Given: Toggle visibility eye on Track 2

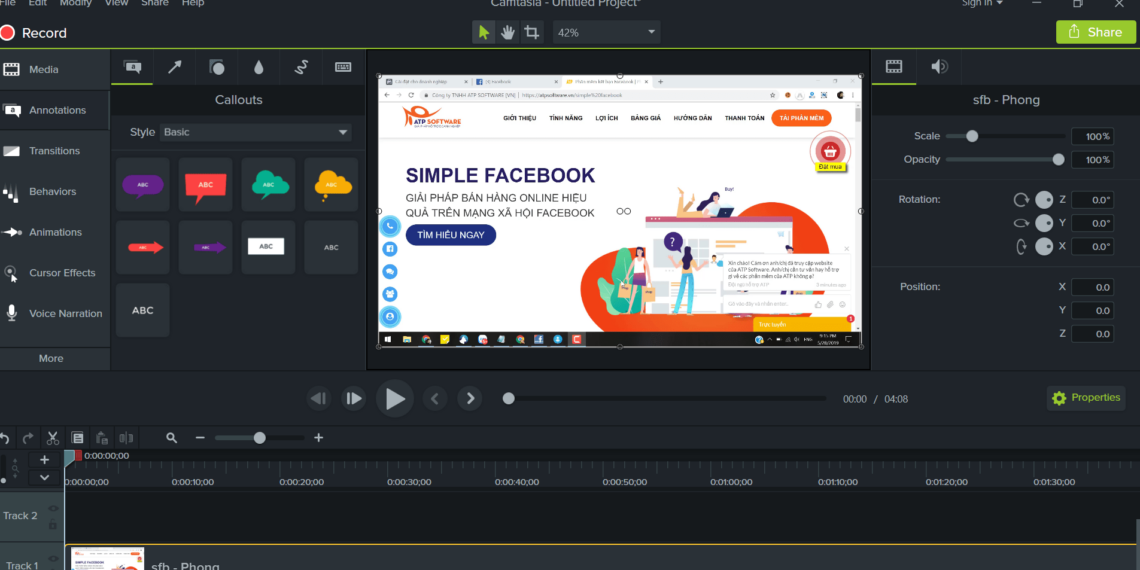Looking at the screenshot, I should click(x=53, y=509).
